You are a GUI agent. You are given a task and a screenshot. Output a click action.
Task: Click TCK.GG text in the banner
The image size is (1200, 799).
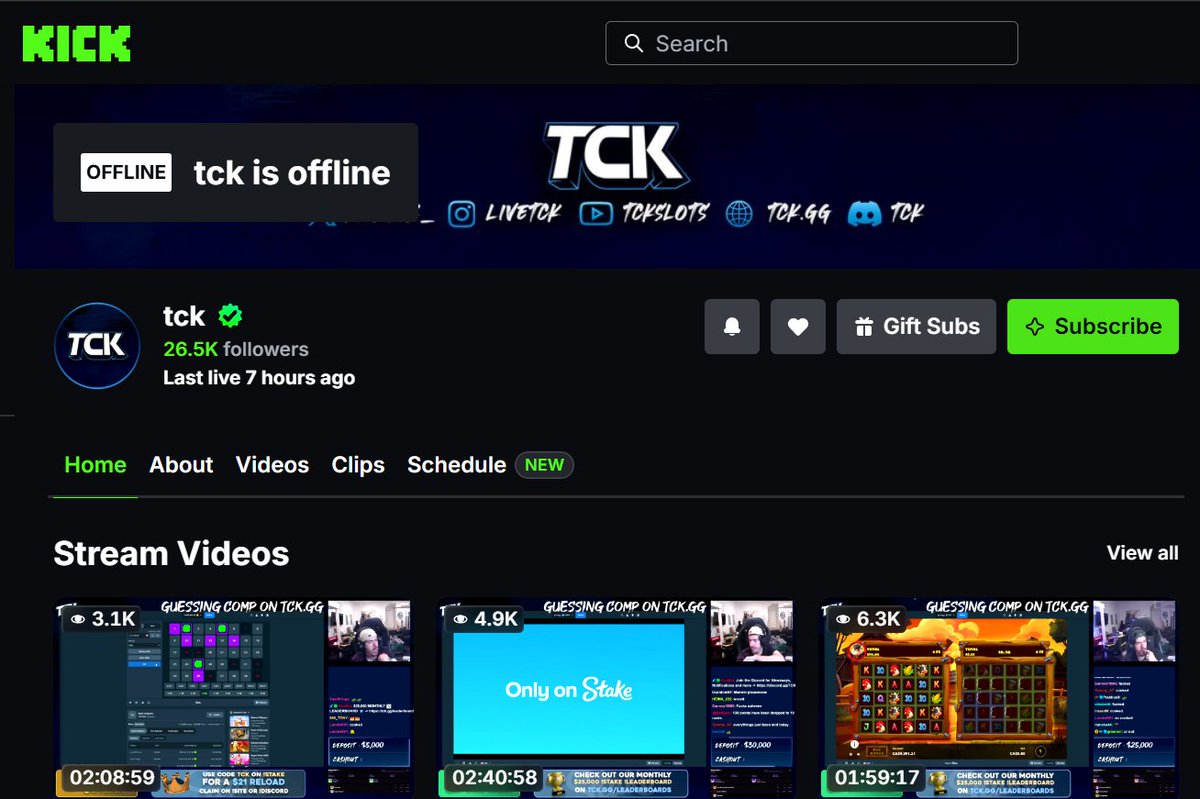point(798,213)
